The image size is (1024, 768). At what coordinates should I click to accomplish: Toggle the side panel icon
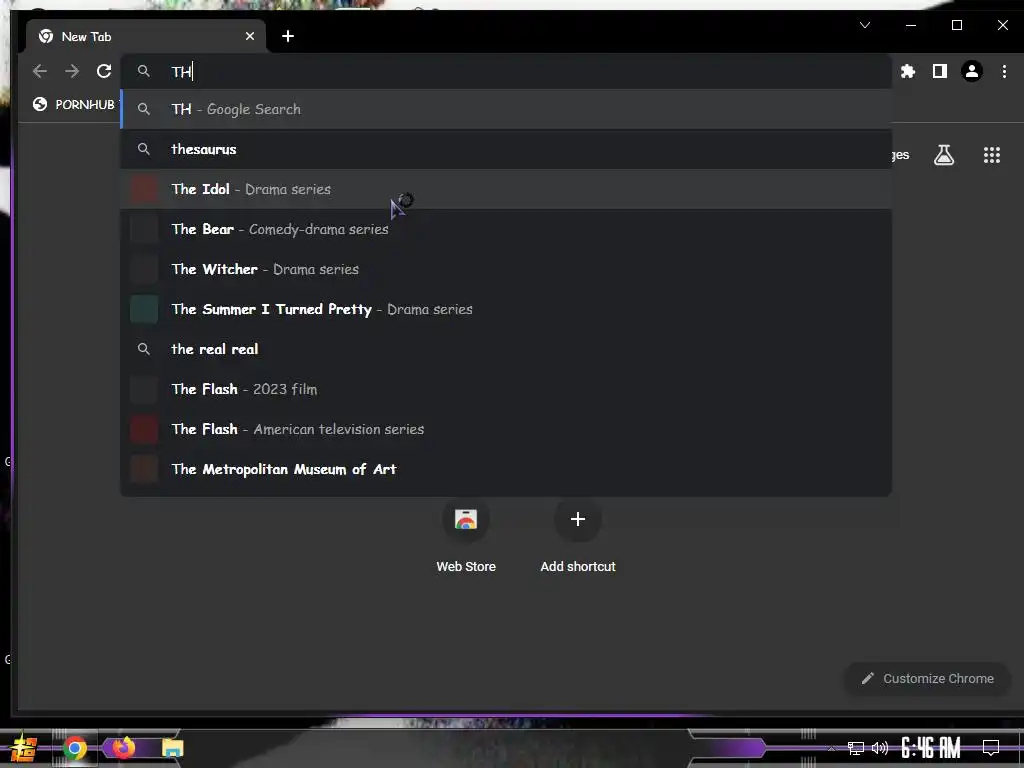pyautogui.click(x=940, y=71)
